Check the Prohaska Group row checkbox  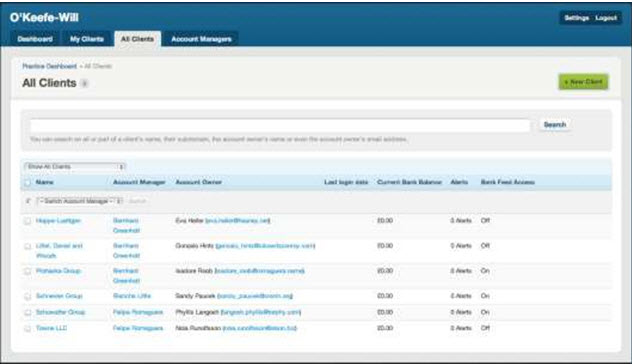tap(27, 271)
